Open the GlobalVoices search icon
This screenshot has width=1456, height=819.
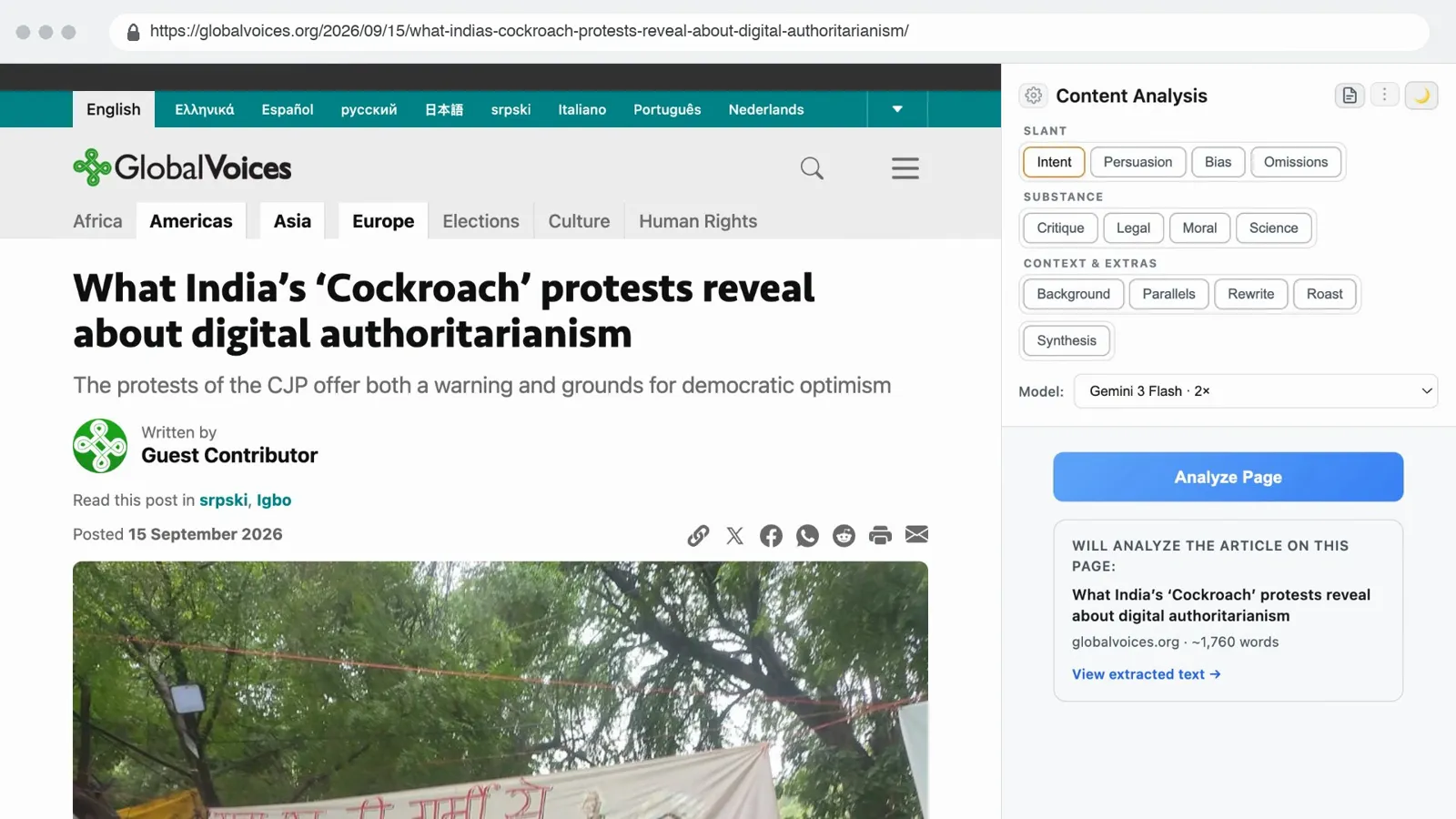click(812, 168)
